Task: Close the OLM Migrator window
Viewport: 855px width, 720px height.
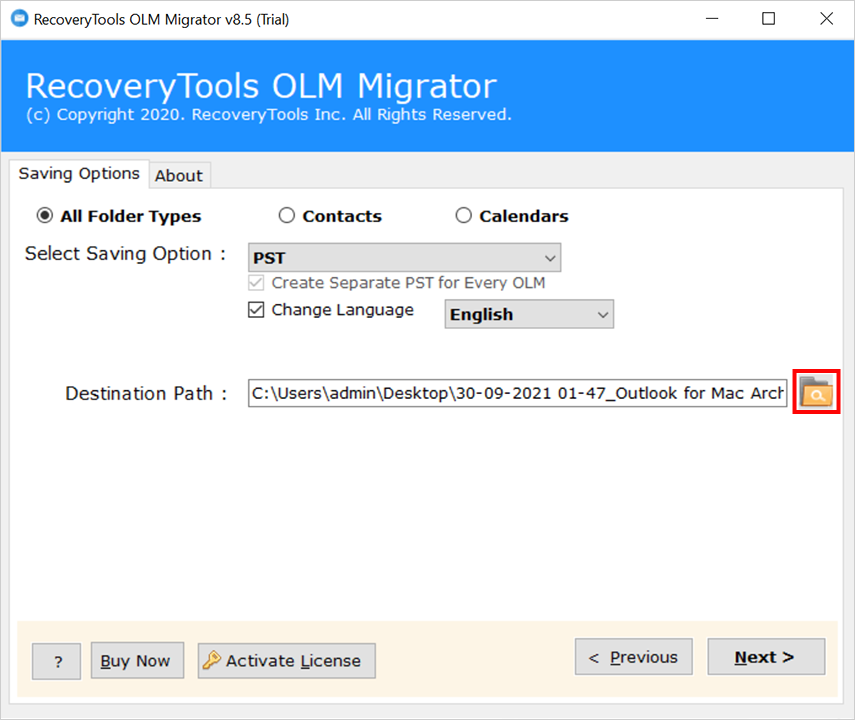Action: pyautogui.click(x=827, y=19)
